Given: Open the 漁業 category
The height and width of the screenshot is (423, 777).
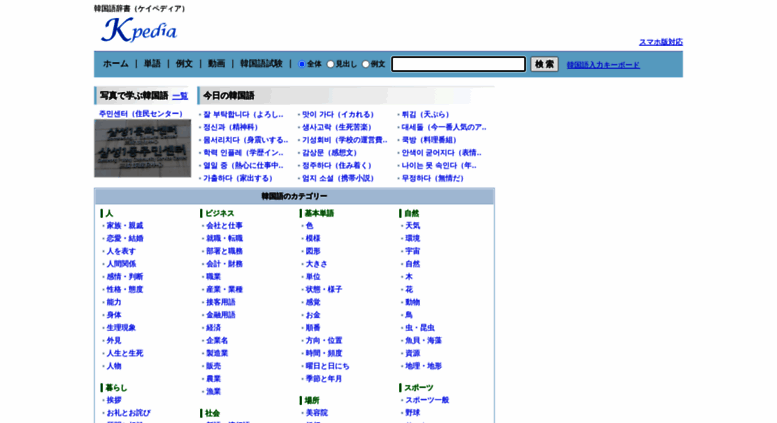Looking at the screenshot, I should click(x=214, y=392).
